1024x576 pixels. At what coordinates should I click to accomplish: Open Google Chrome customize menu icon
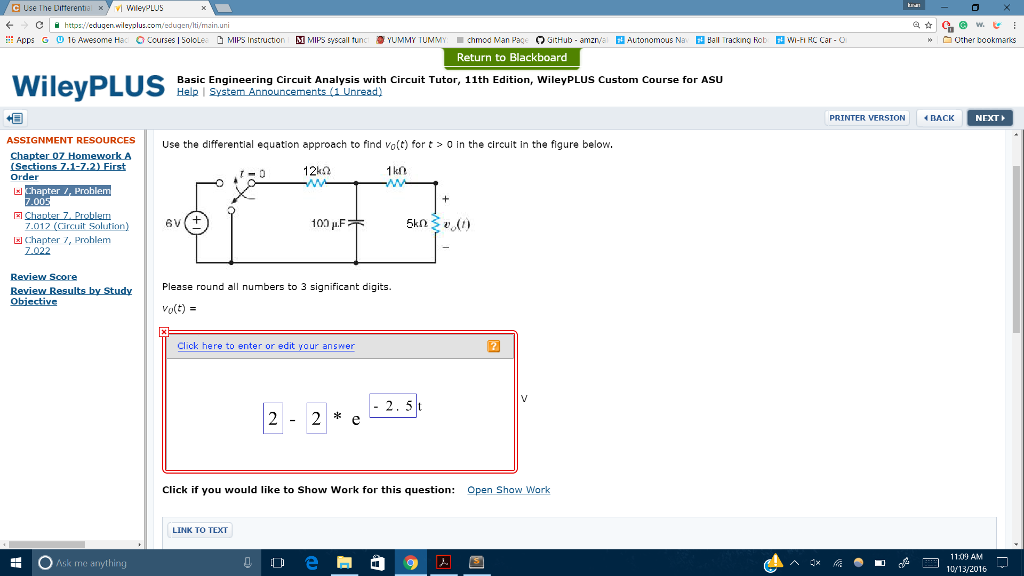(1013, 25)
